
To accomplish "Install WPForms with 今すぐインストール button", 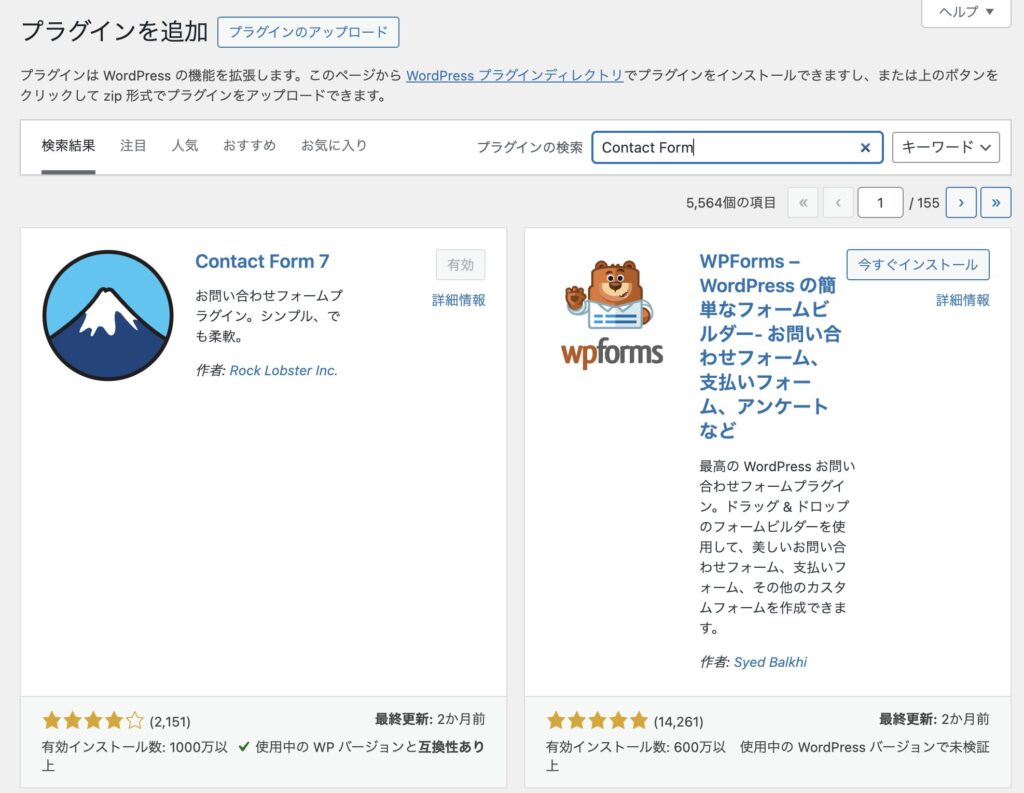I will point(917,265).
